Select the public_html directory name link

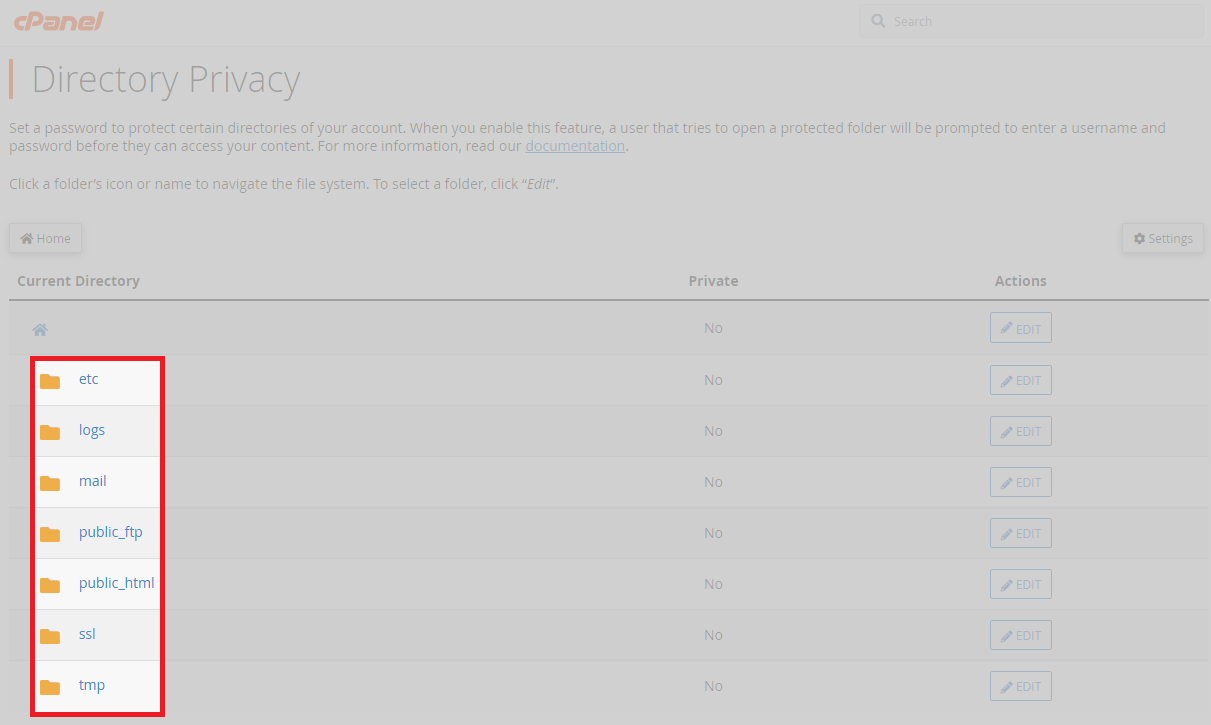pos(117,583)
